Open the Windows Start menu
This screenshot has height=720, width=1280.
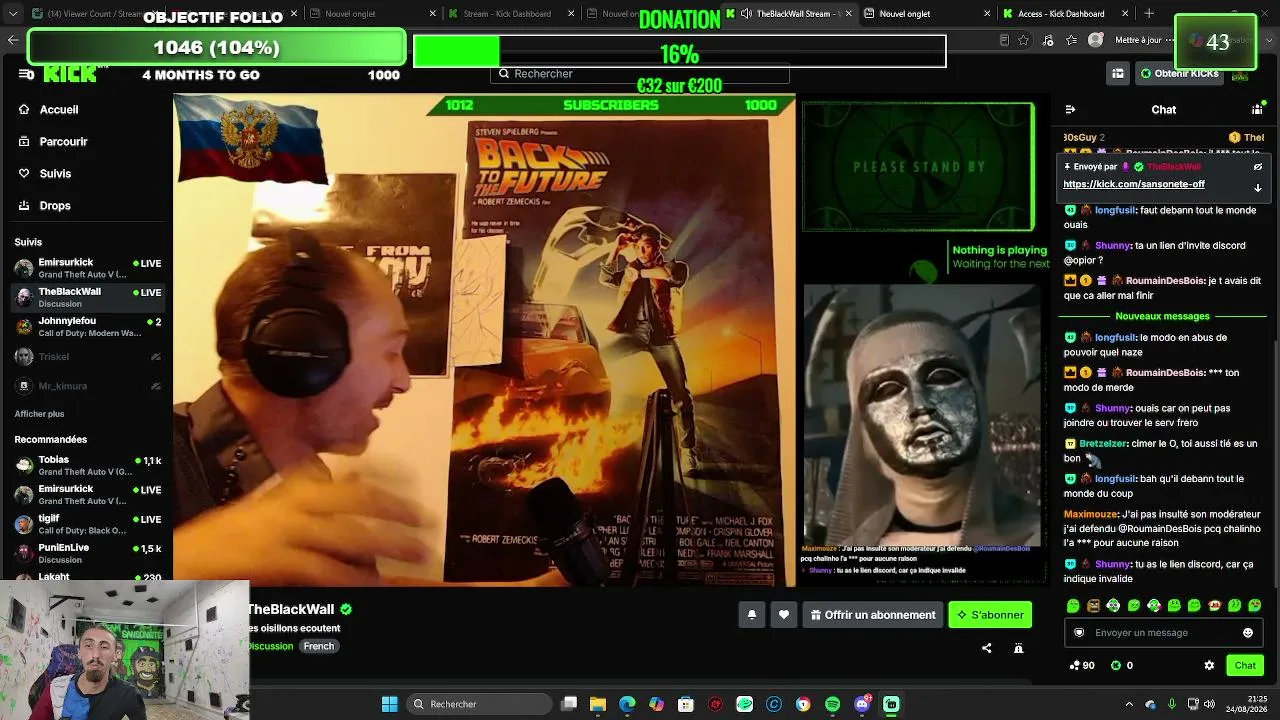pyautogui.click(x=390, y=704)
